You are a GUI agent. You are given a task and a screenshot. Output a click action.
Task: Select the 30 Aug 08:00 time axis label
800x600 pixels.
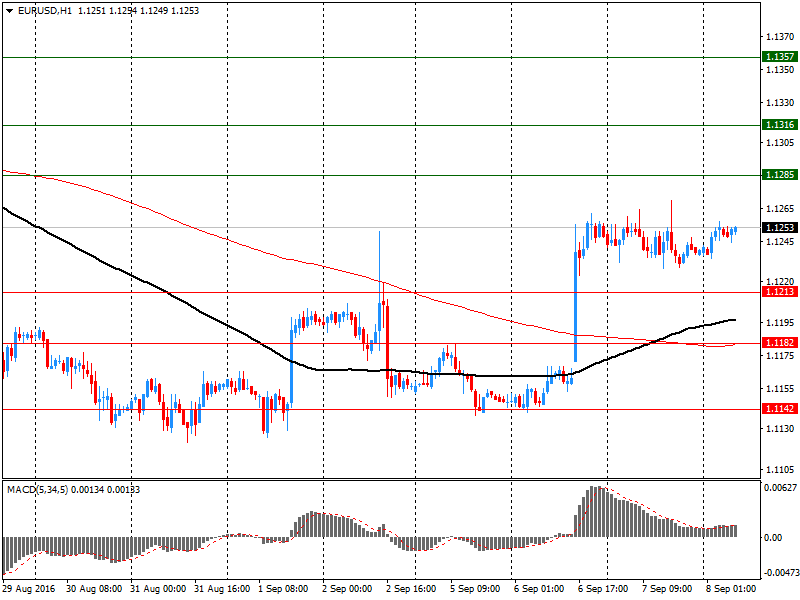tap(94, 589)
